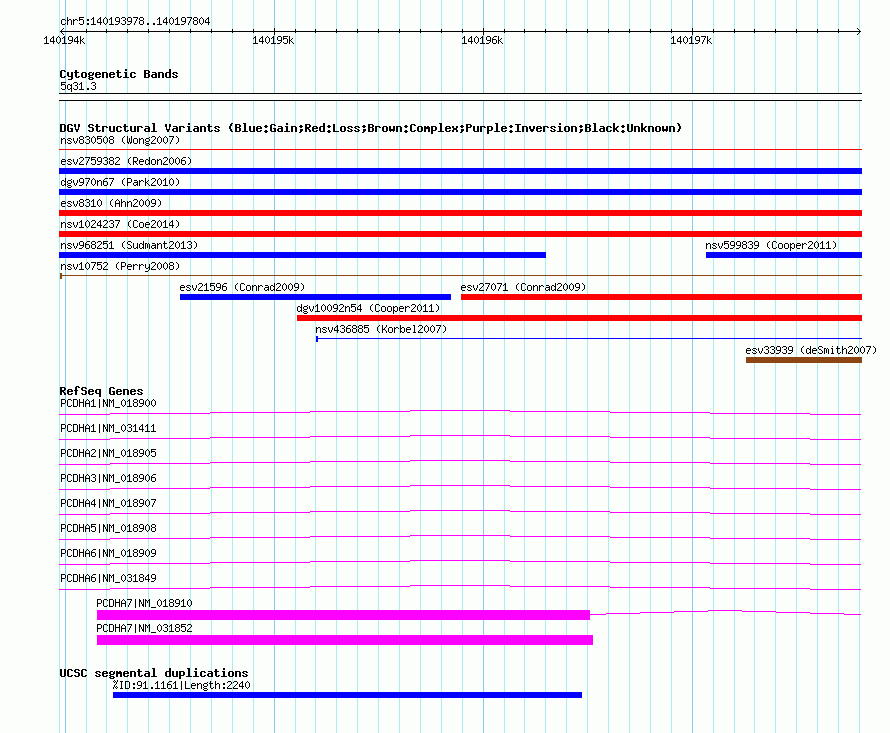Click the esv21596 (Conrad2009) blue bar
Screen dimensions: 890x733
coord(315,297)
